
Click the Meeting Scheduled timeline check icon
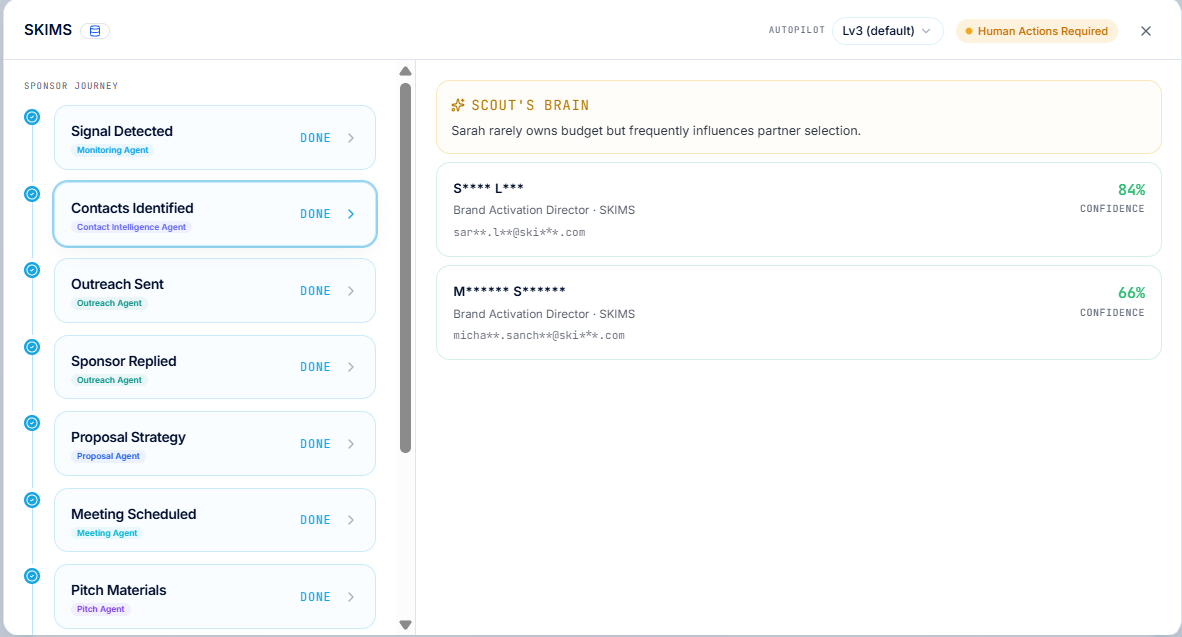click(x=32, y=500)
